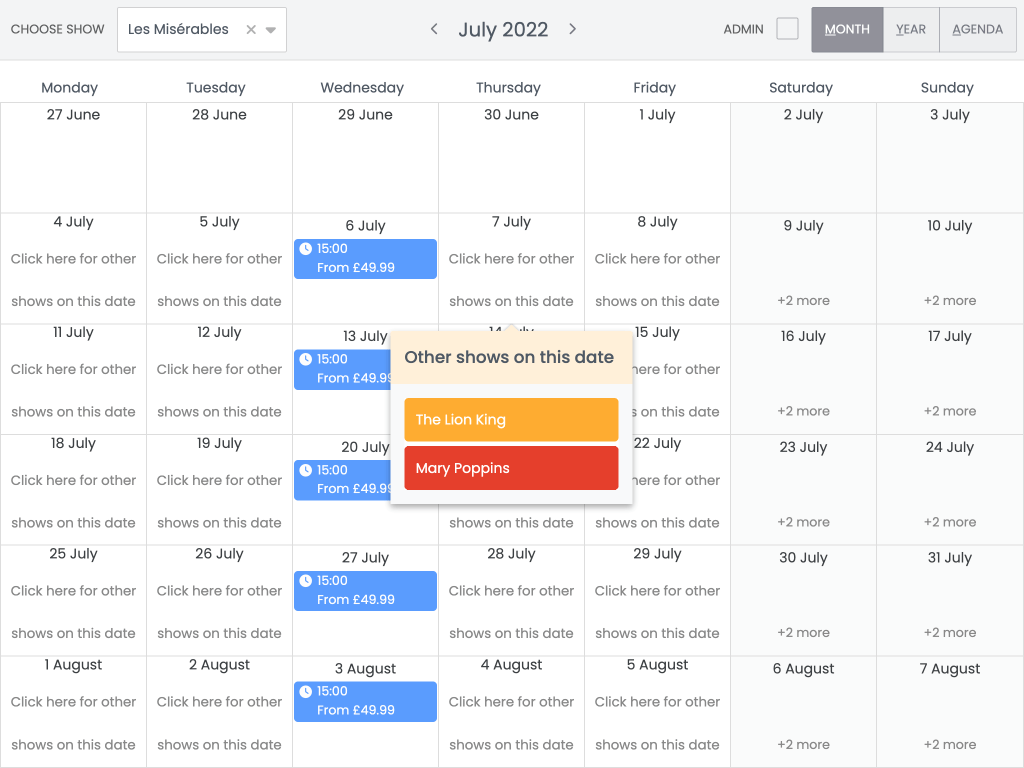Switch to AGENDA view

(977, 29)
